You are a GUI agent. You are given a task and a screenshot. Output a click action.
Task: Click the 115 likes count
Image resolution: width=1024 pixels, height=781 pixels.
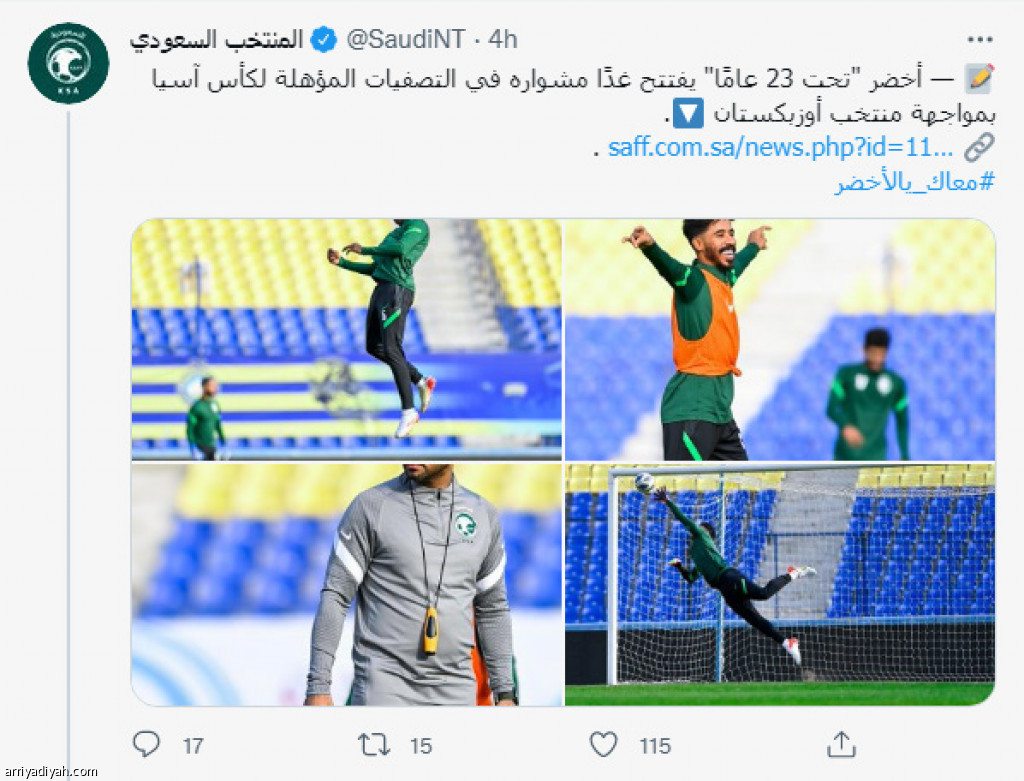[x=655, y=746]
